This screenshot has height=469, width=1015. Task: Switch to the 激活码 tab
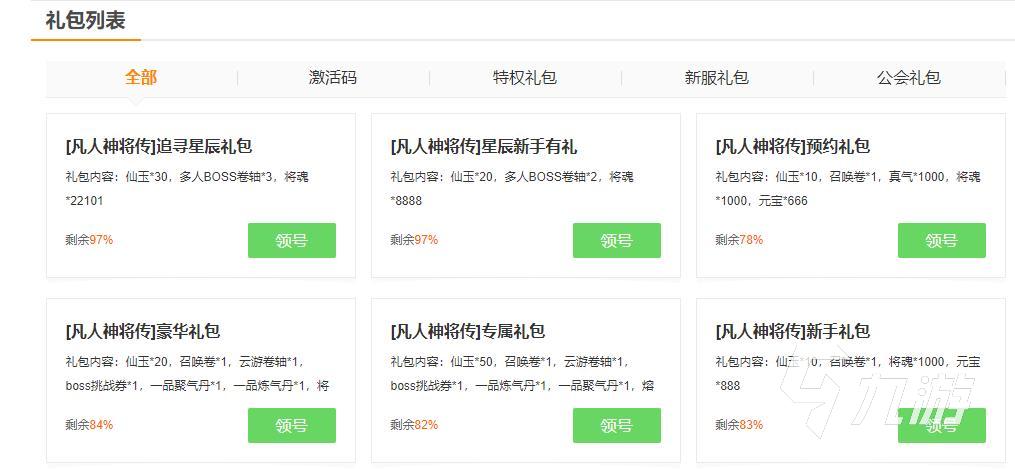(333, 78)
